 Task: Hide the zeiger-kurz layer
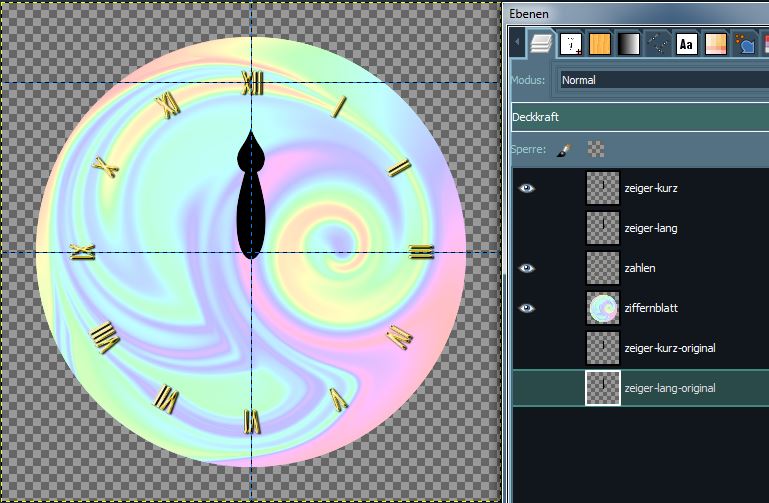tap(527, 188)
